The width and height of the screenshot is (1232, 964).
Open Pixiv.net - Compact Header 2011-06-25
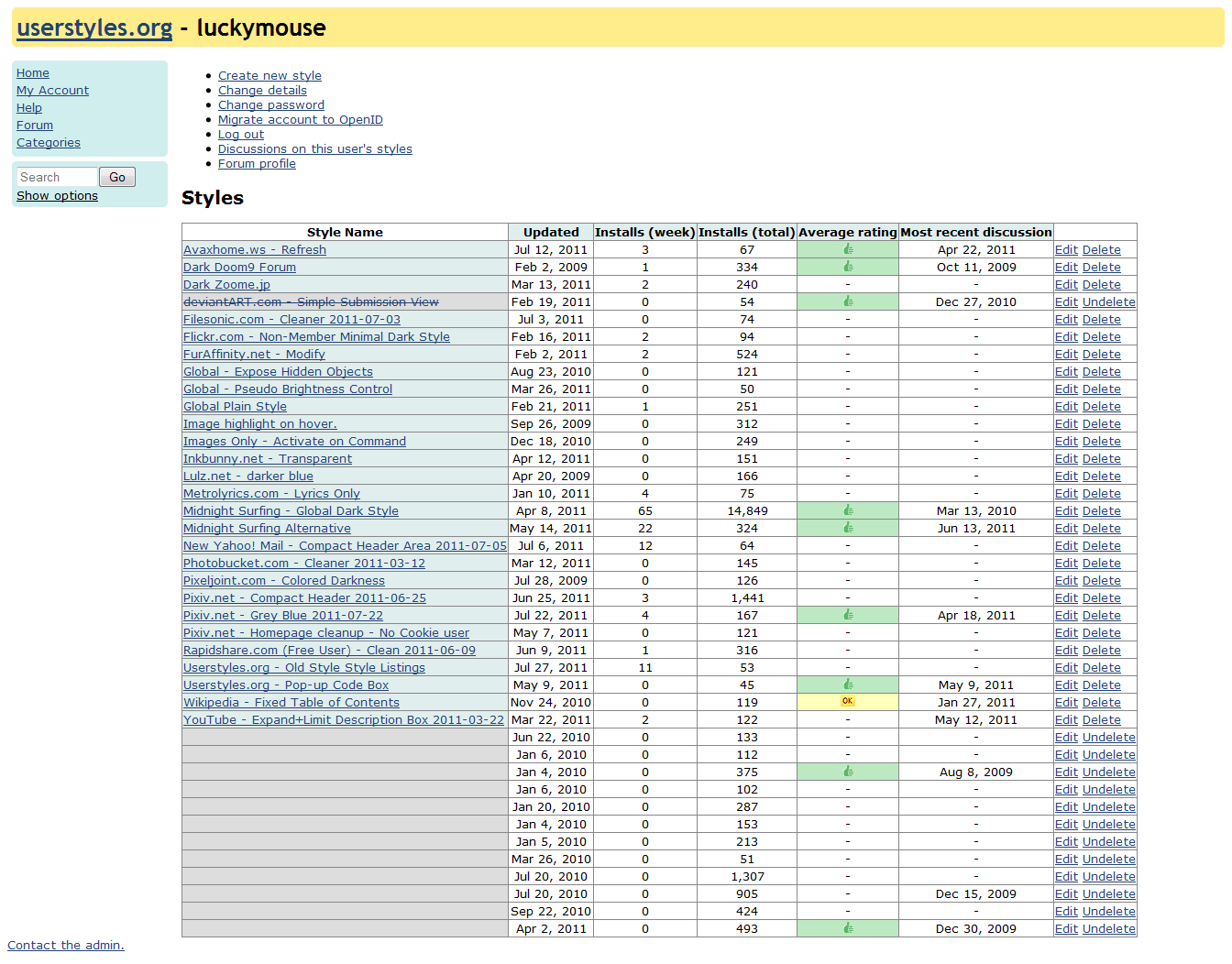tap(304, 597)
